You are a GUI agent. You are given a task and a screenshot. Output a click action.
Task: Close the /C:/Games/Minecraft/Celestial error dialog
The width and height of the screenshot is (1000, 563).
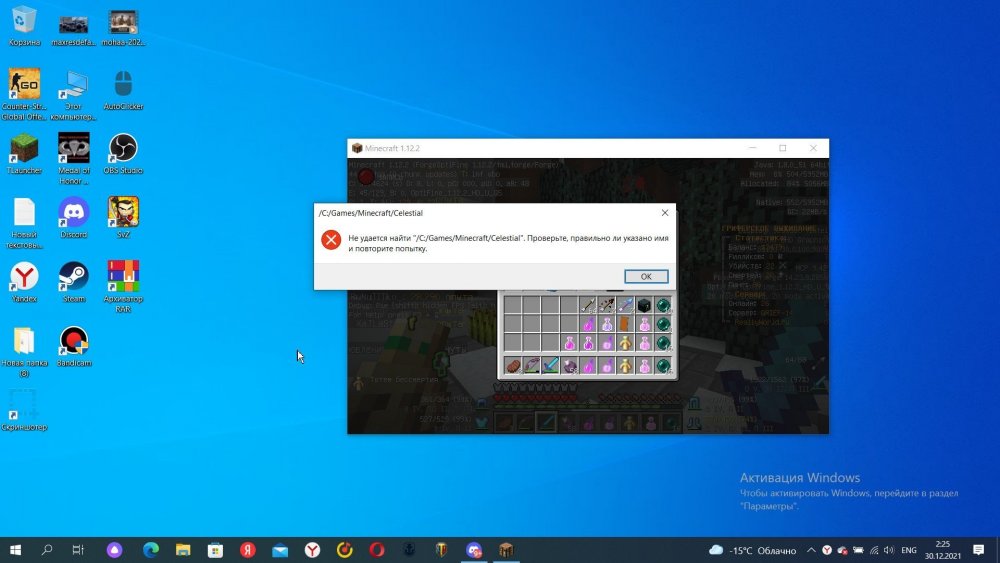(665, 212)
